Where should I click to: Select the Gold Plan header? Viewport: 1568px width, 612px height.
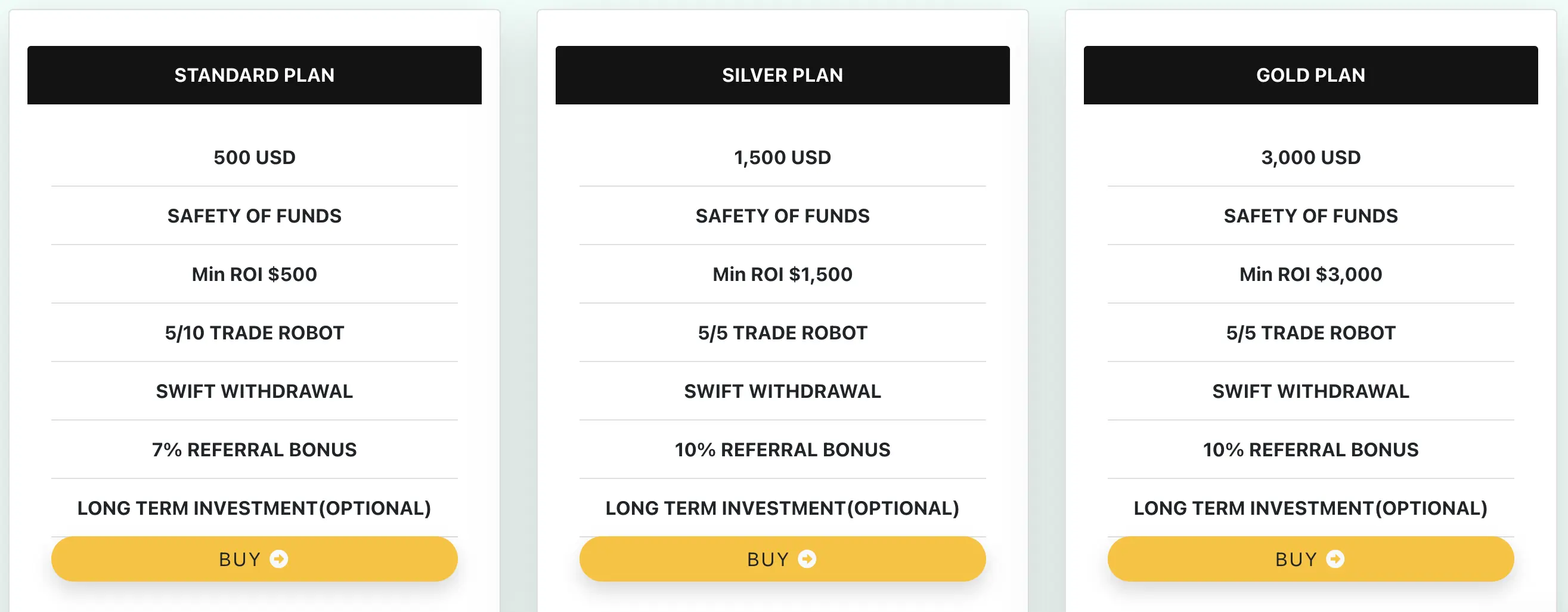1310,75
